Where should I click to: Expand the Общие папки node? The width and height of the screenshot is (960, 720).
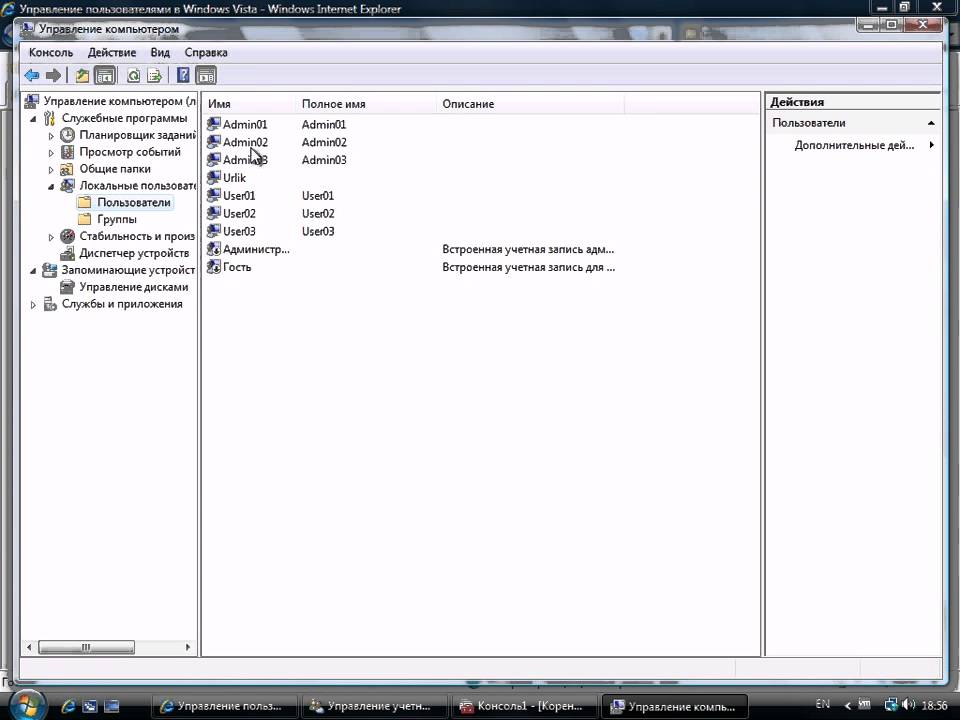click(x=51, y=170)
